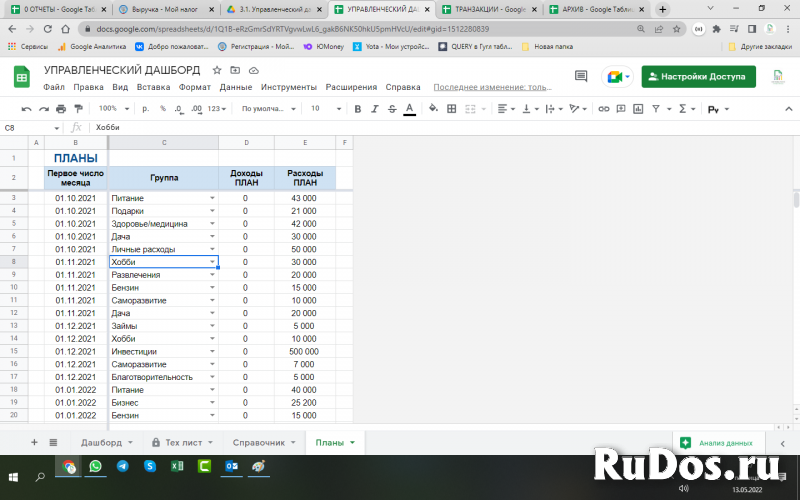This screenshot has height=500, width=800.
Task: Apply strikethrough formatting
Action: pos(391,108)
